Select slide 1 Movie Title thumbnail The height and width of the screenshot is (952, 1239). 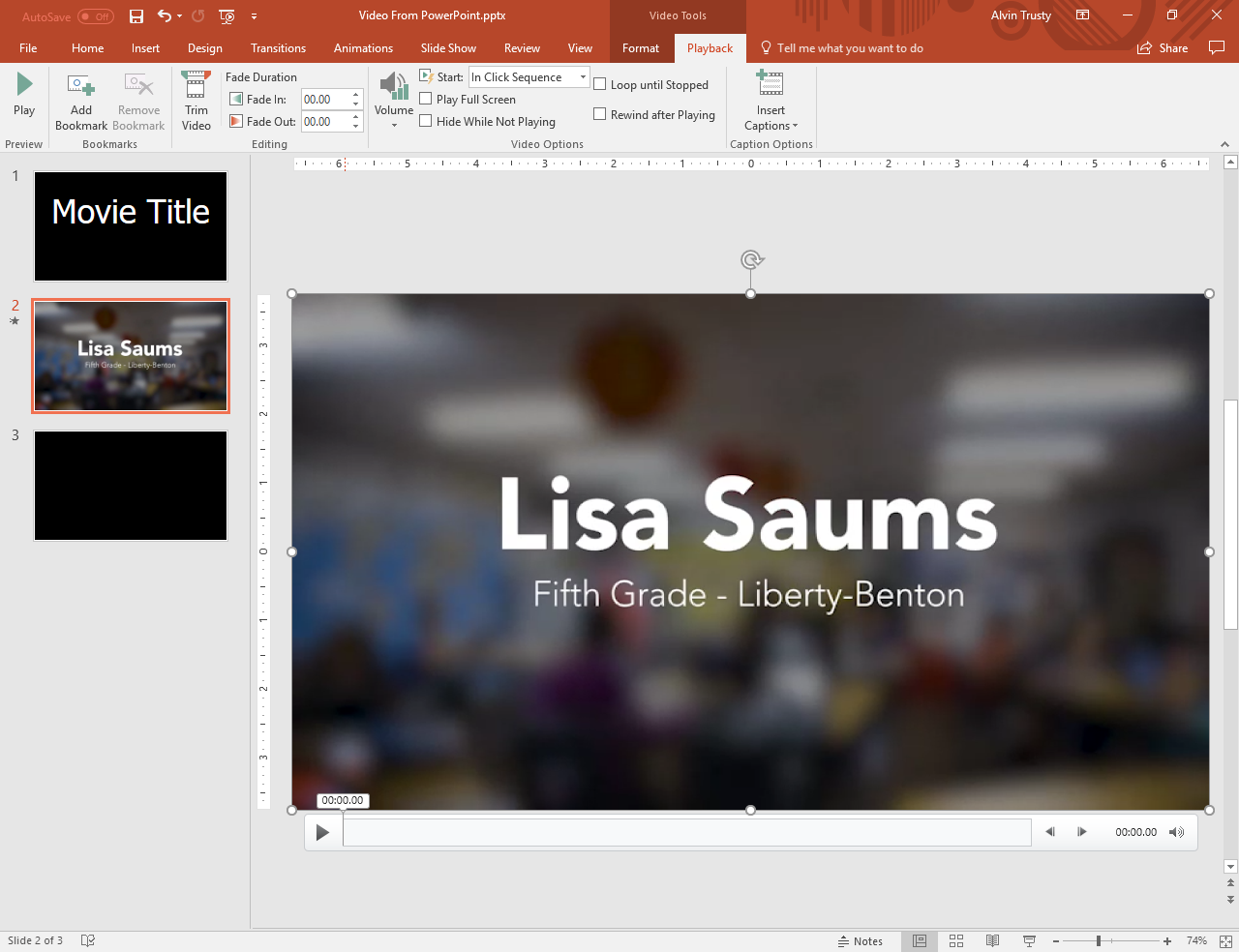tap(131, 226)
